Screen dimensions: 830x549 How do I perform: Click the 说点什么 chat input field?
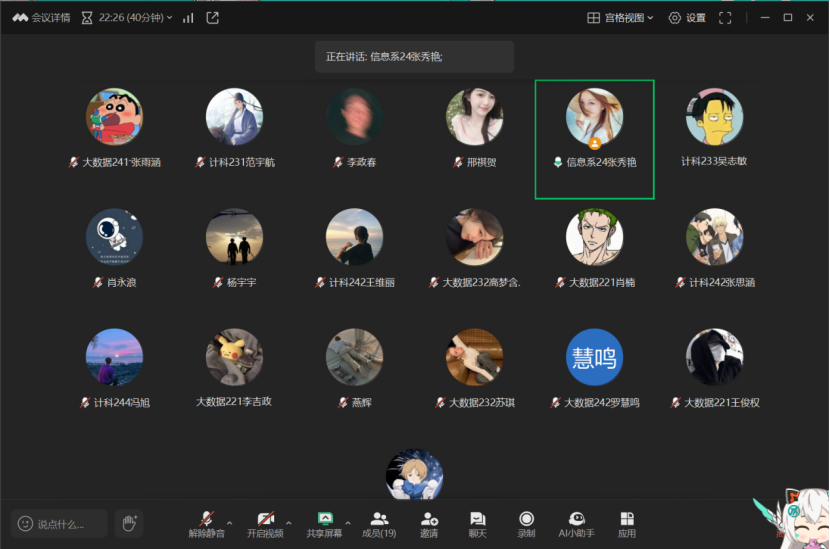pyautogui.click(x=60, y=524)
